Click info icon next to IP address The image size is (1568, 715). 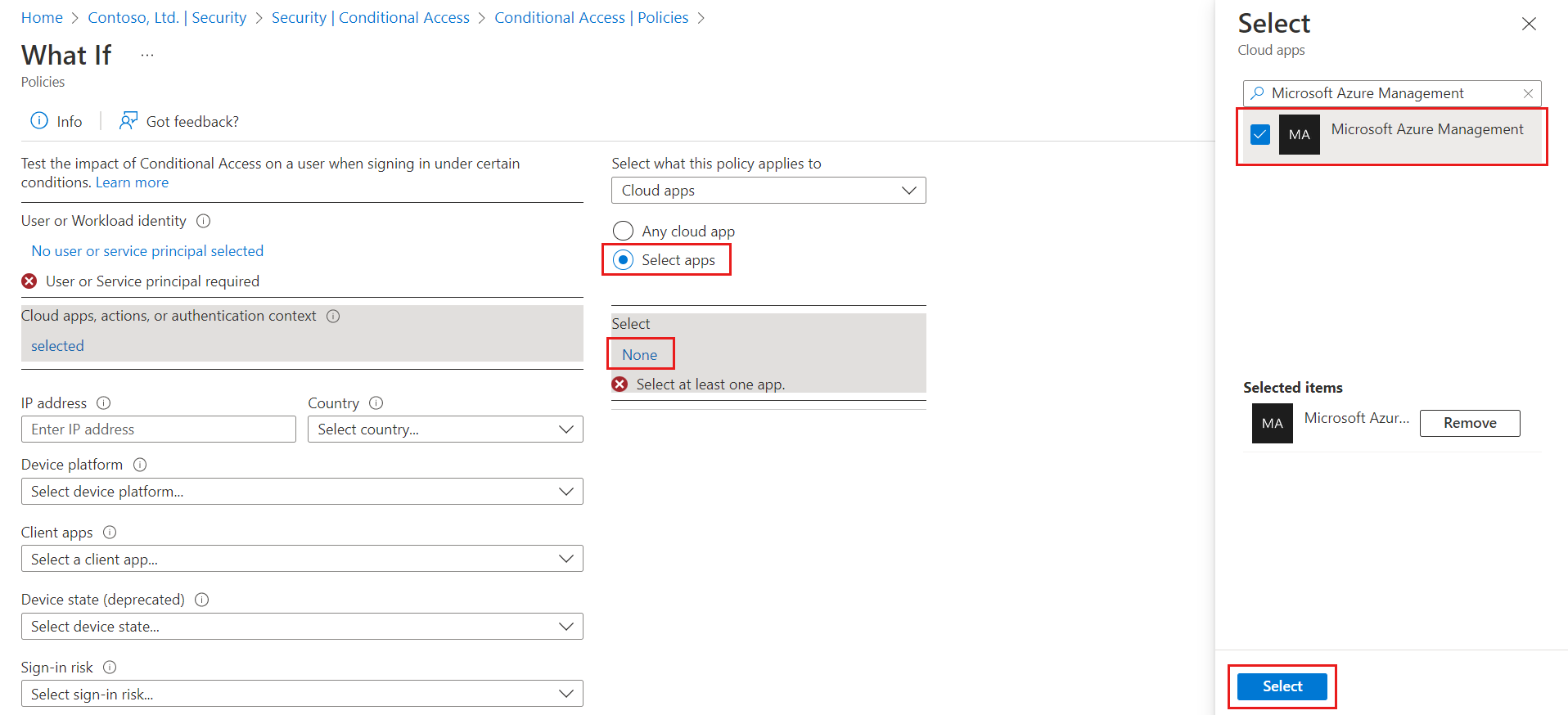(x=104, y=402)
